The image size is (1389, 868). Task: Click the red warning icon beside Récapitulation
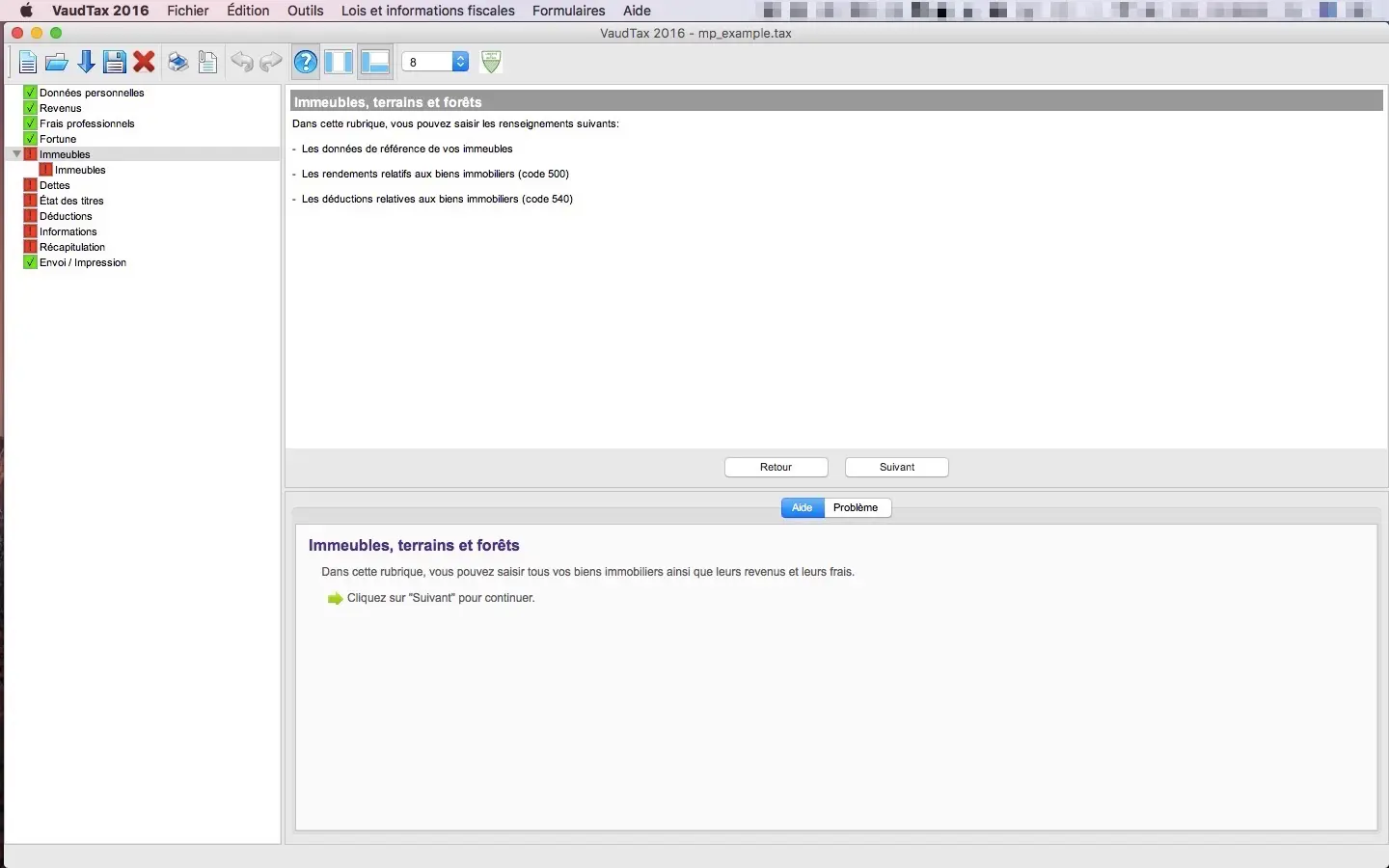click(x=30, y=247)
